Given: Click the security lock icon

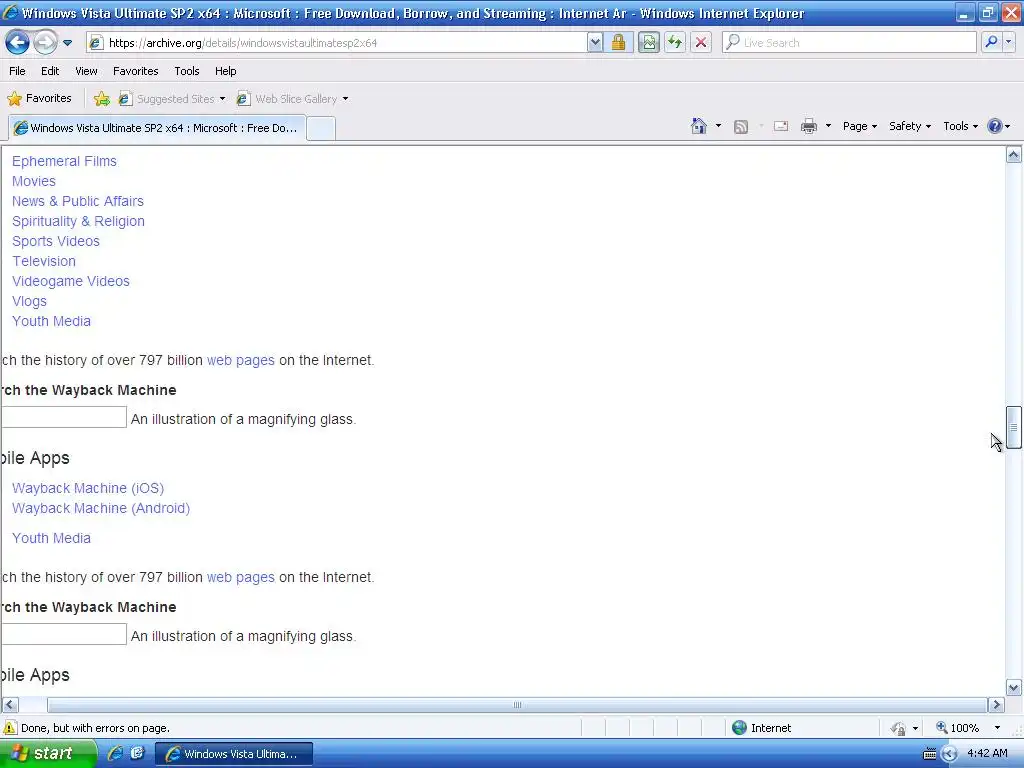Looking at the screenshot, I should (x=618, y=43).
